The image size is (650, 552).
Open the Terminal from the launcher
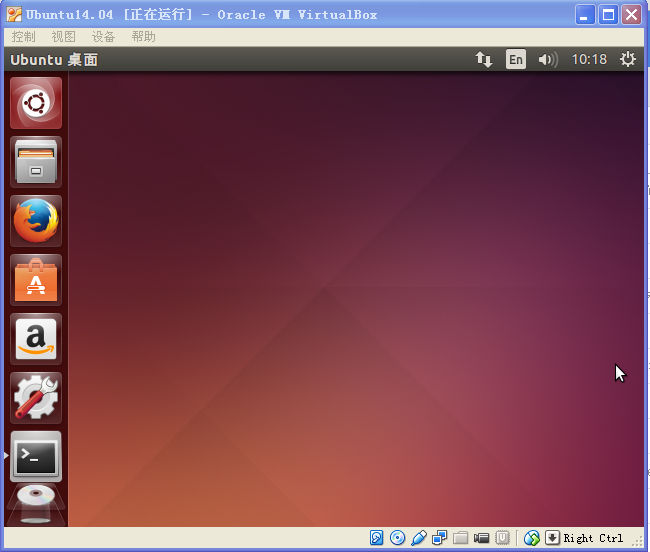pyautogui.click(x=36, y=456)
